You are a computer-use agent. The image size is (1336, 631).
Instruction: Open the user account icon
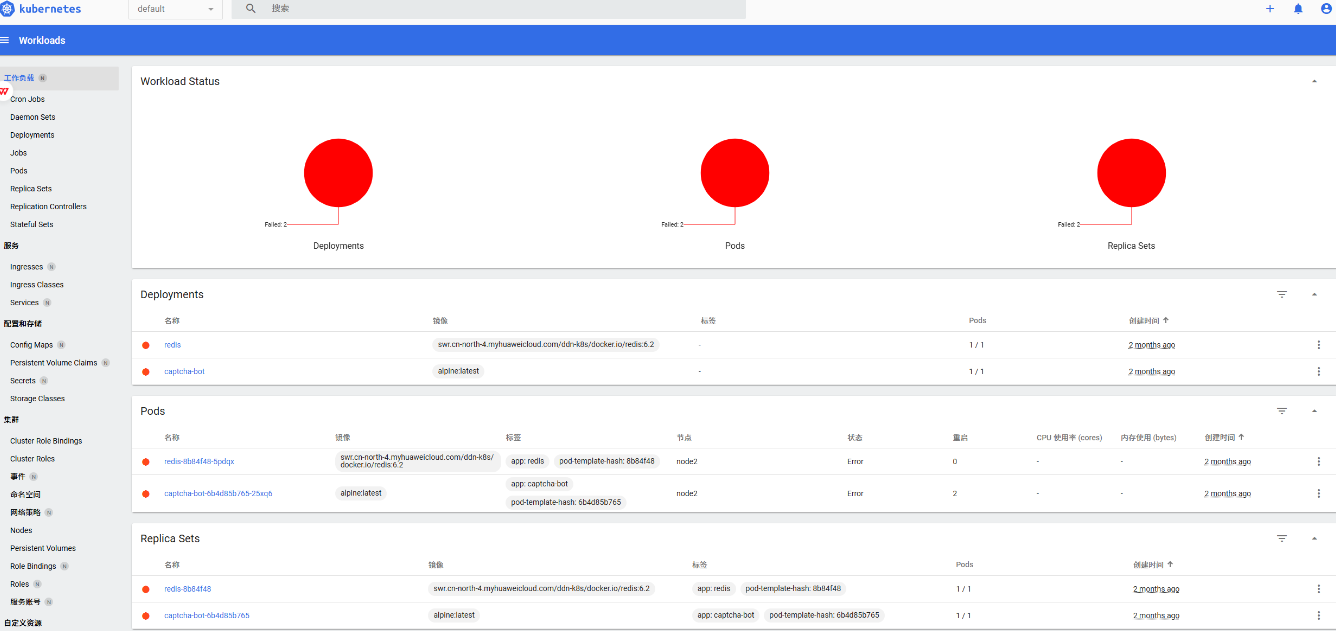[1326, 9]
